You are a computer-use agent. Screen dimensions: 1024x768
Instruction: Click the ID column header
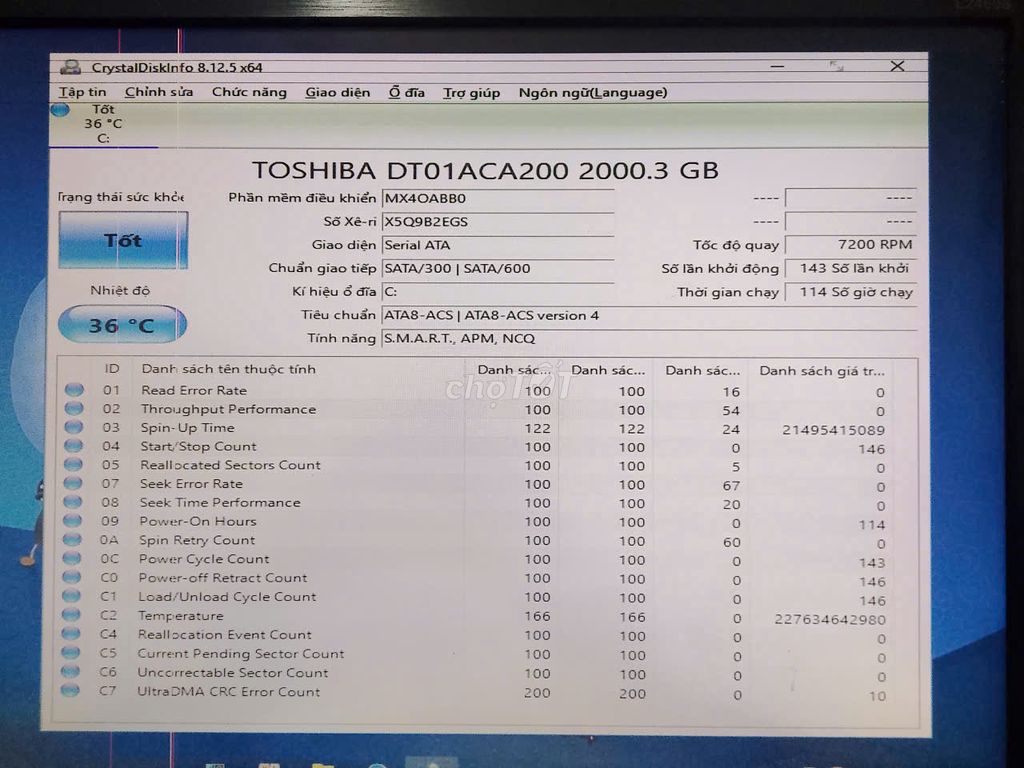112,368
